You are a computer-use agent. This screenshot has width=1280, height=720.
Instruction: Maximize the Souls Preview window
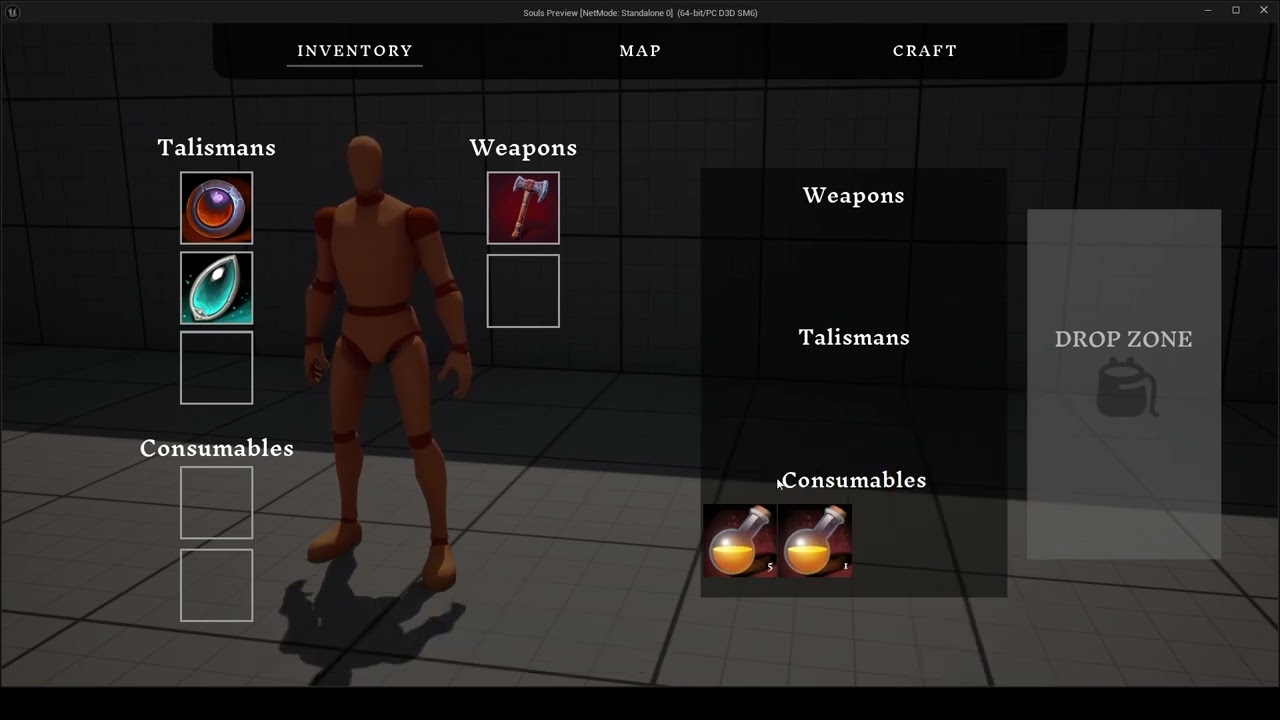[x=1236, y=10]
